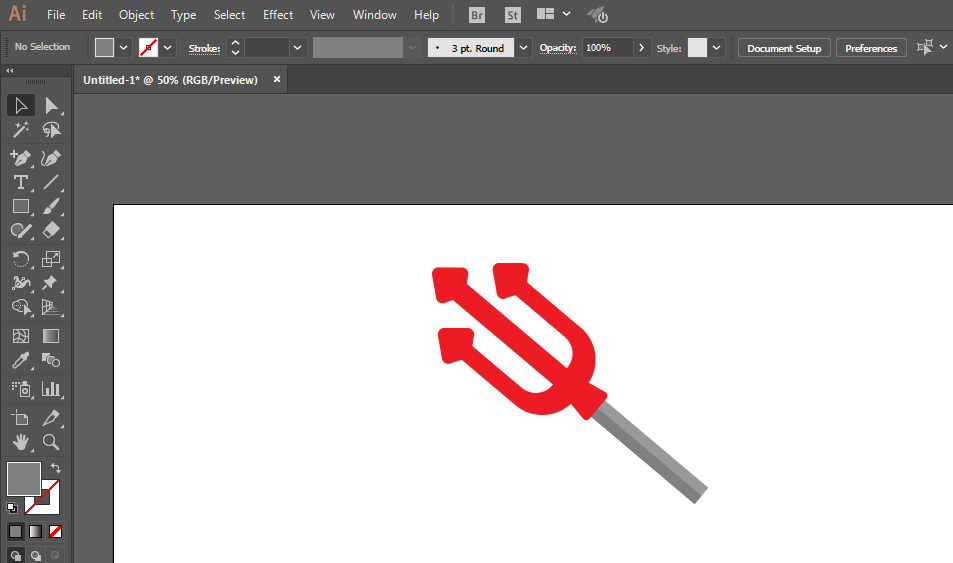The image size is (953, 563).
Task: Open the Window menu
Action: point(374,15)
